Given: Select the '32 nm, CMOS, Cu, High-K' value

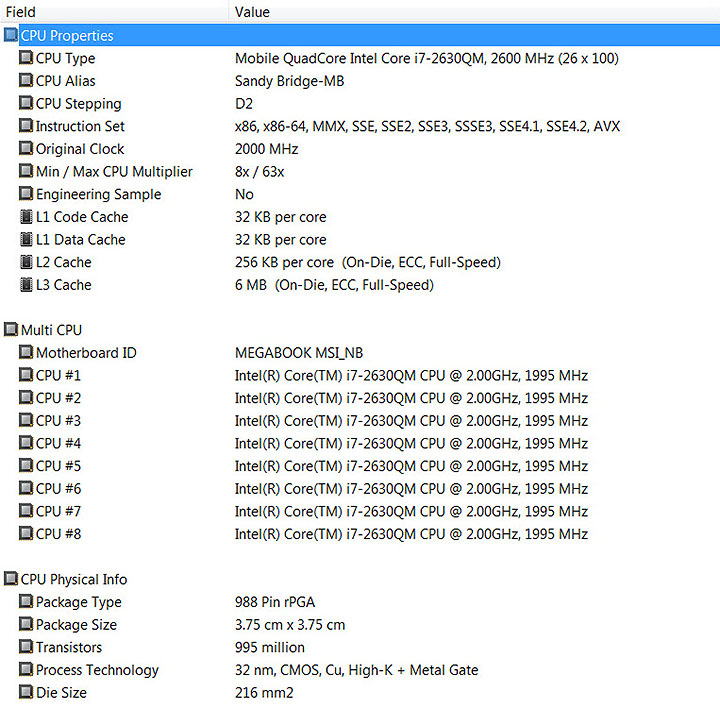Looking at the screenshot, I should click(357, 670).
